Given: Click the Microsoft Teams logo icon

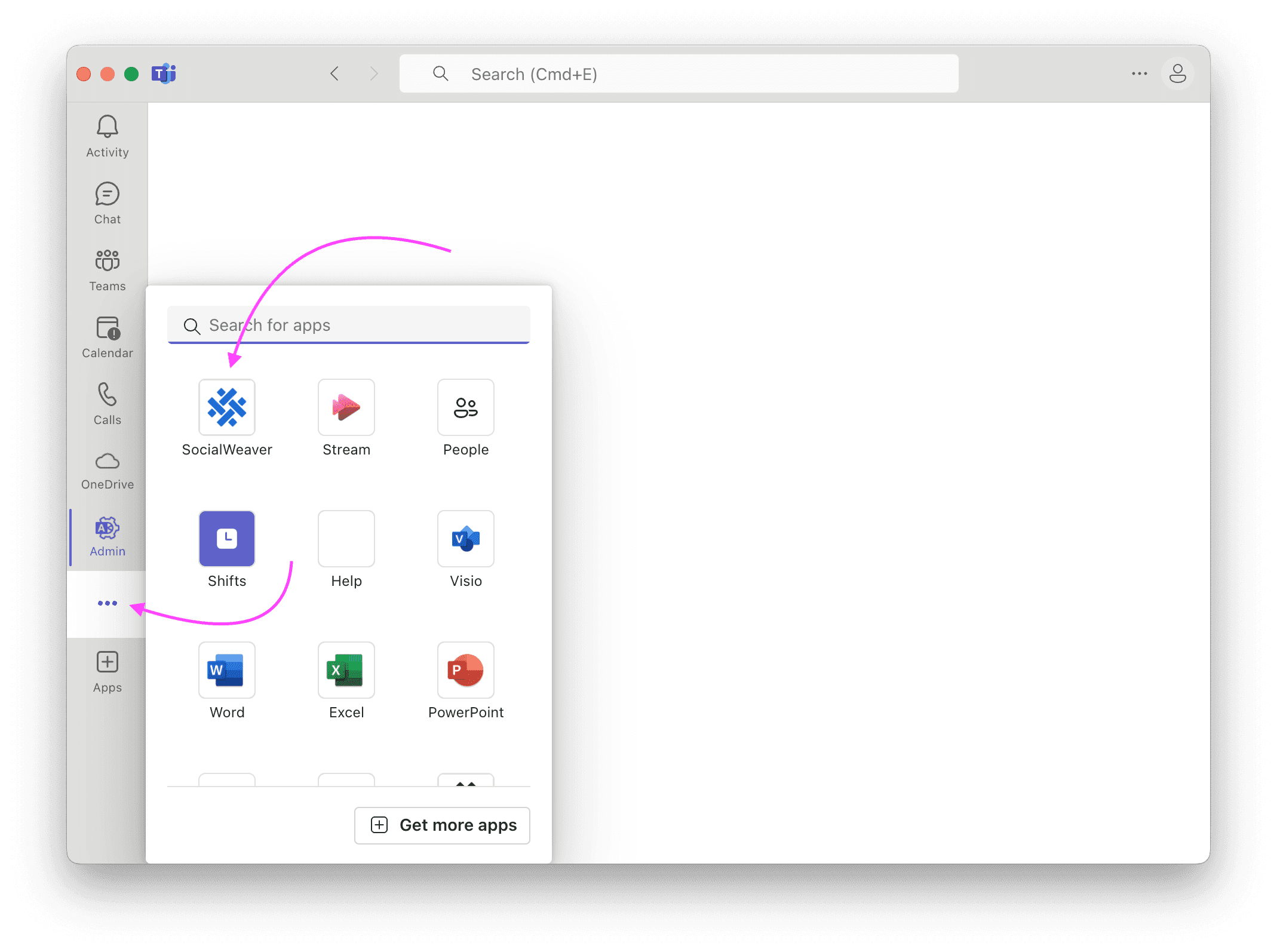Looking at the screenshot, I should click(163, 73).
